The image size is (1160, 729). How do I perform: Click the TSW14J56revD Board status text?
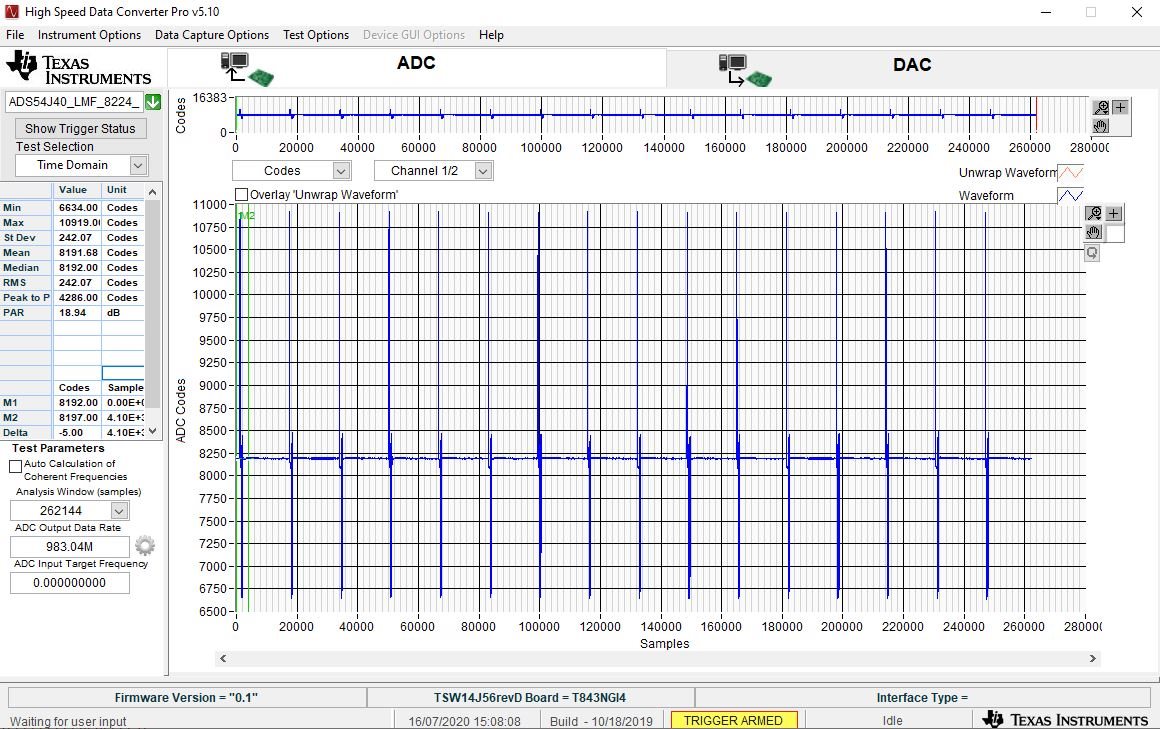coord(530,698)
